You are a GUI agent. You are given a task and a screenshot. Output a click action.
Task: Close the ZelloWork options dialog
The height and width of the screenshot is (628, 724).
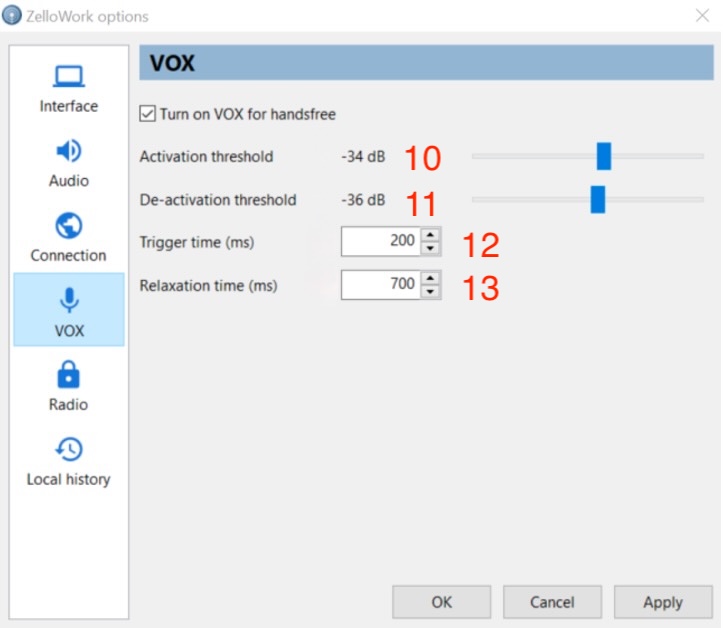pyautogui.click(x=702, y=16)
